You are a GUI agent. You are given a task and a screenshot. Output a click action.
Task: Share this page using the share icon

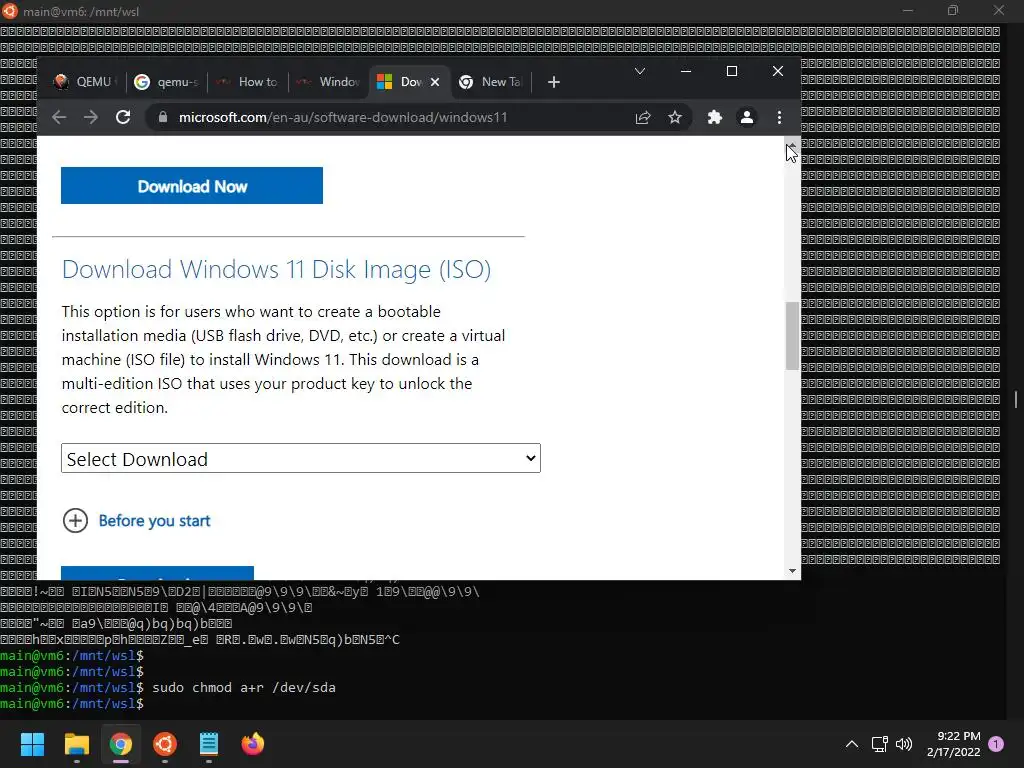(643, 118)
